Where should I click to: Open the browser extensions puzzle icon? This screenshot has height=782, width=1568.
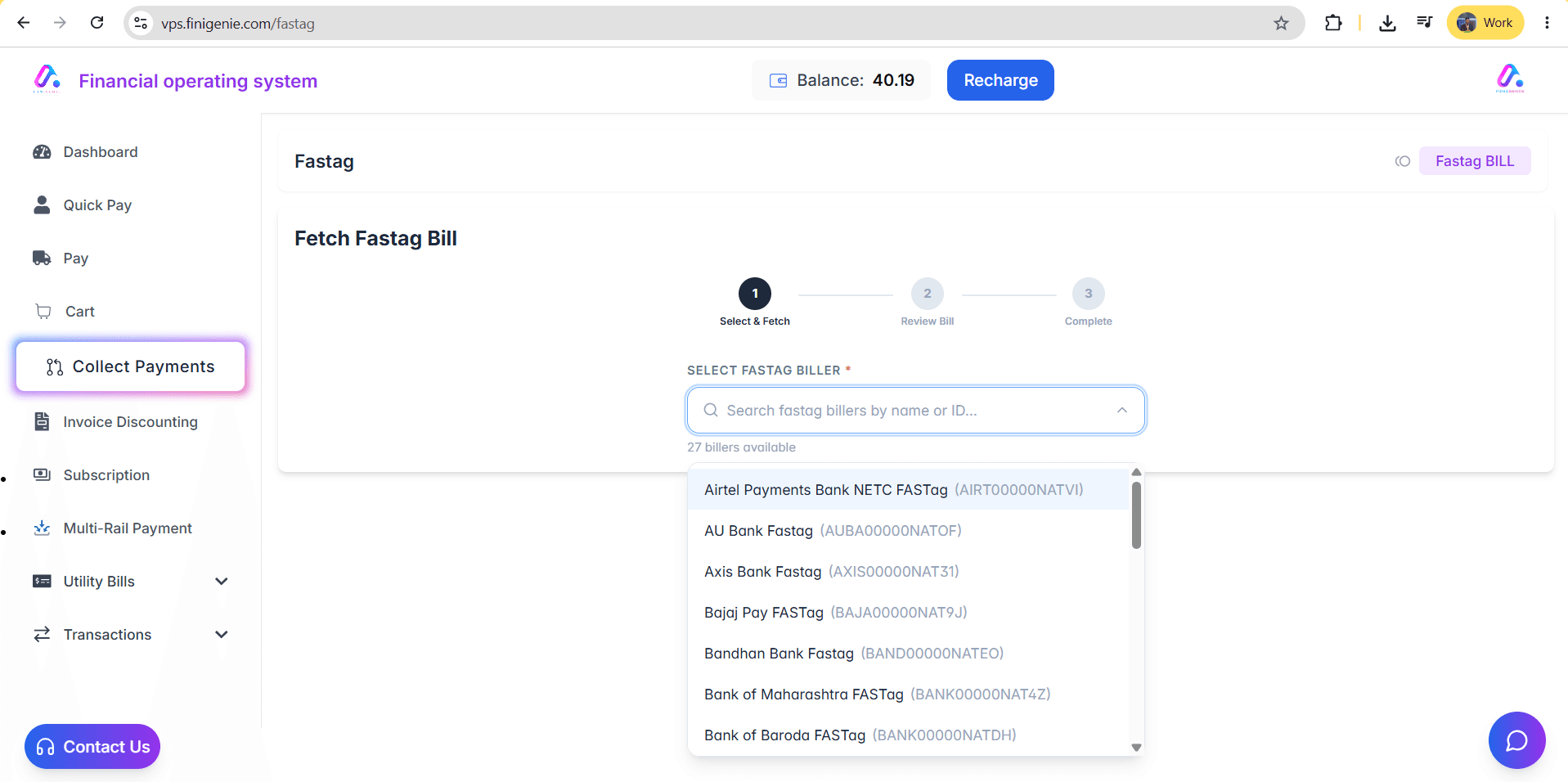[x=1333, y=23]
